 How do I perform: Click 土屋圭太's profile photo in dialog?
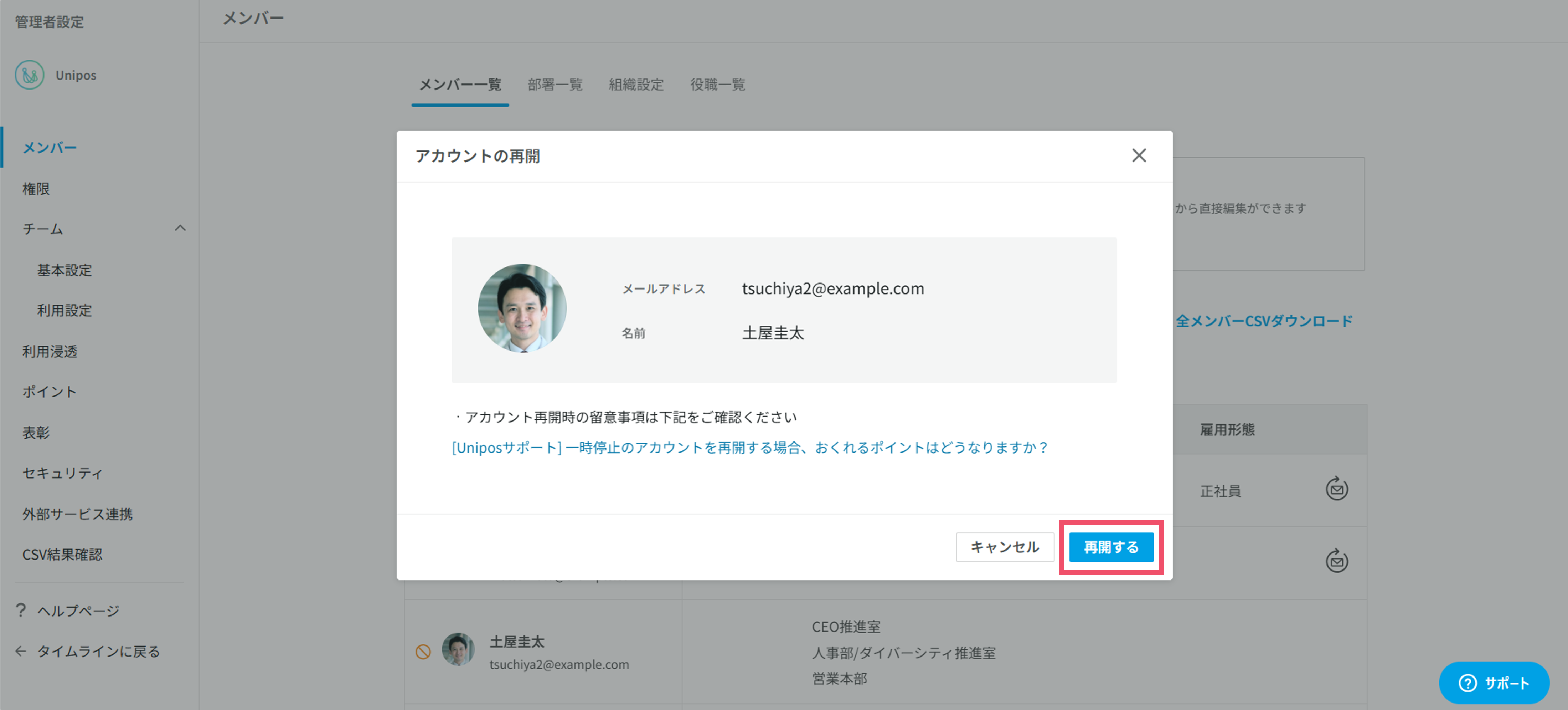522,308
